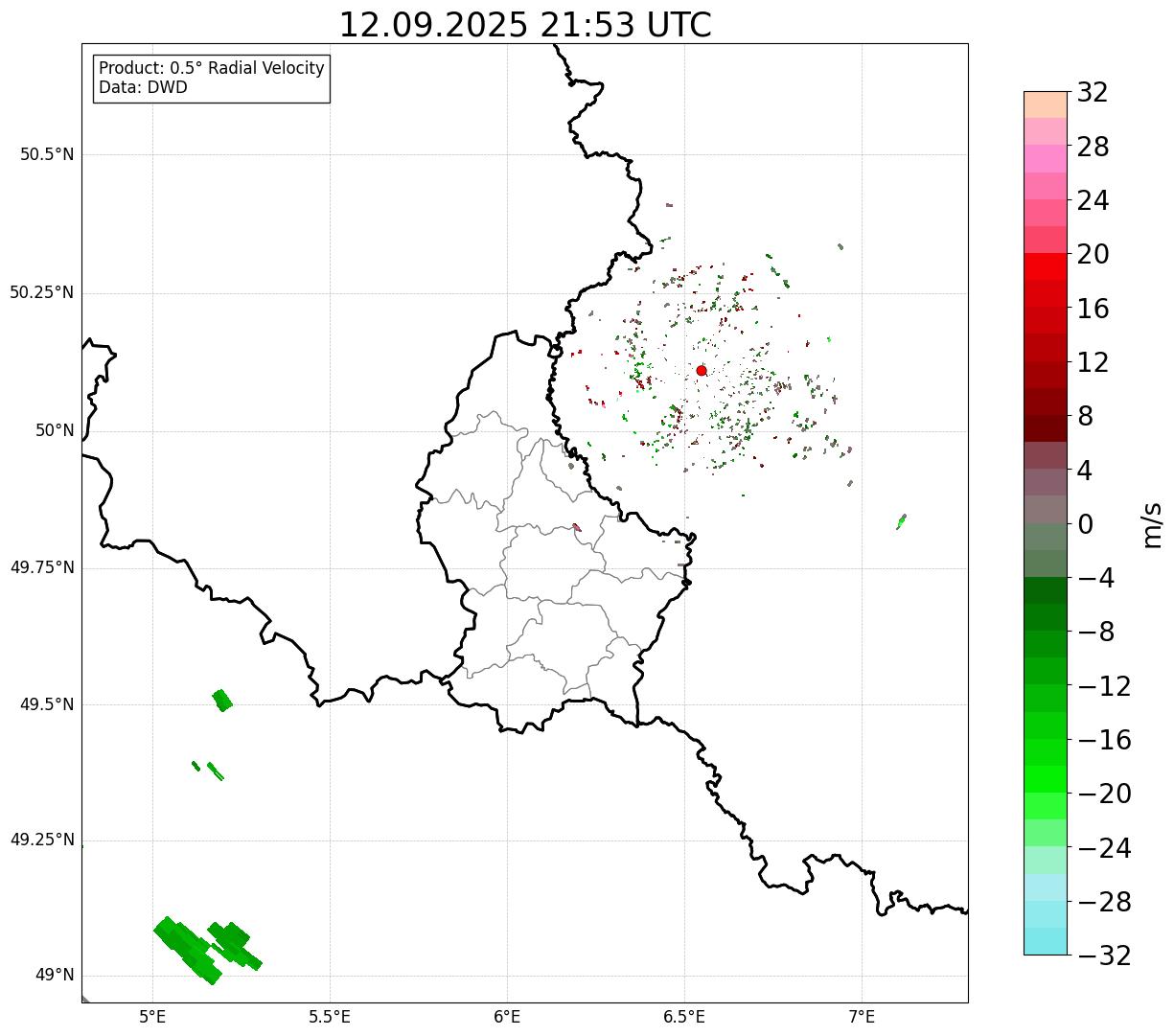Click the 49.75°N latitude label
1174x1036 pixels.
tap(42, 567)
